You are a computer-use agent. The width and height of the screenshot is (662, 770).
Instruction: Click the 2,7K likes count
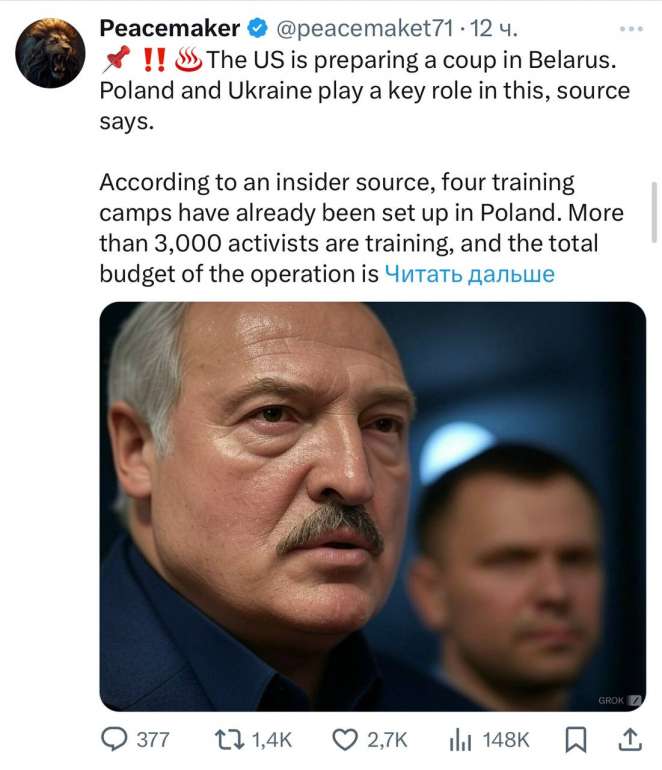388,740
